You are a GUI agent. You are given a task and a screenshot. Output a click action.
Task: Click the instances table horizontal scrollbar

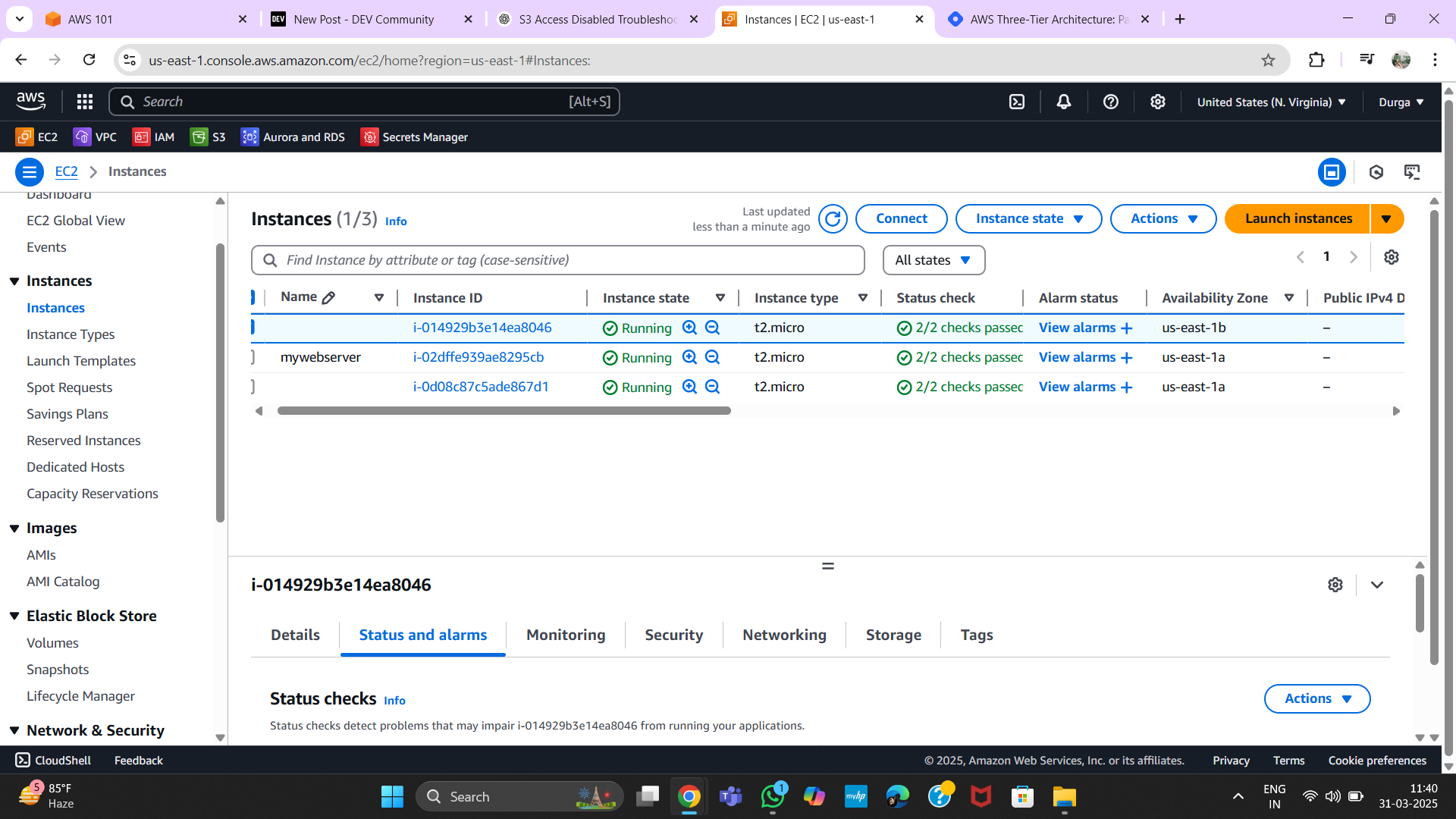[504, 411]
